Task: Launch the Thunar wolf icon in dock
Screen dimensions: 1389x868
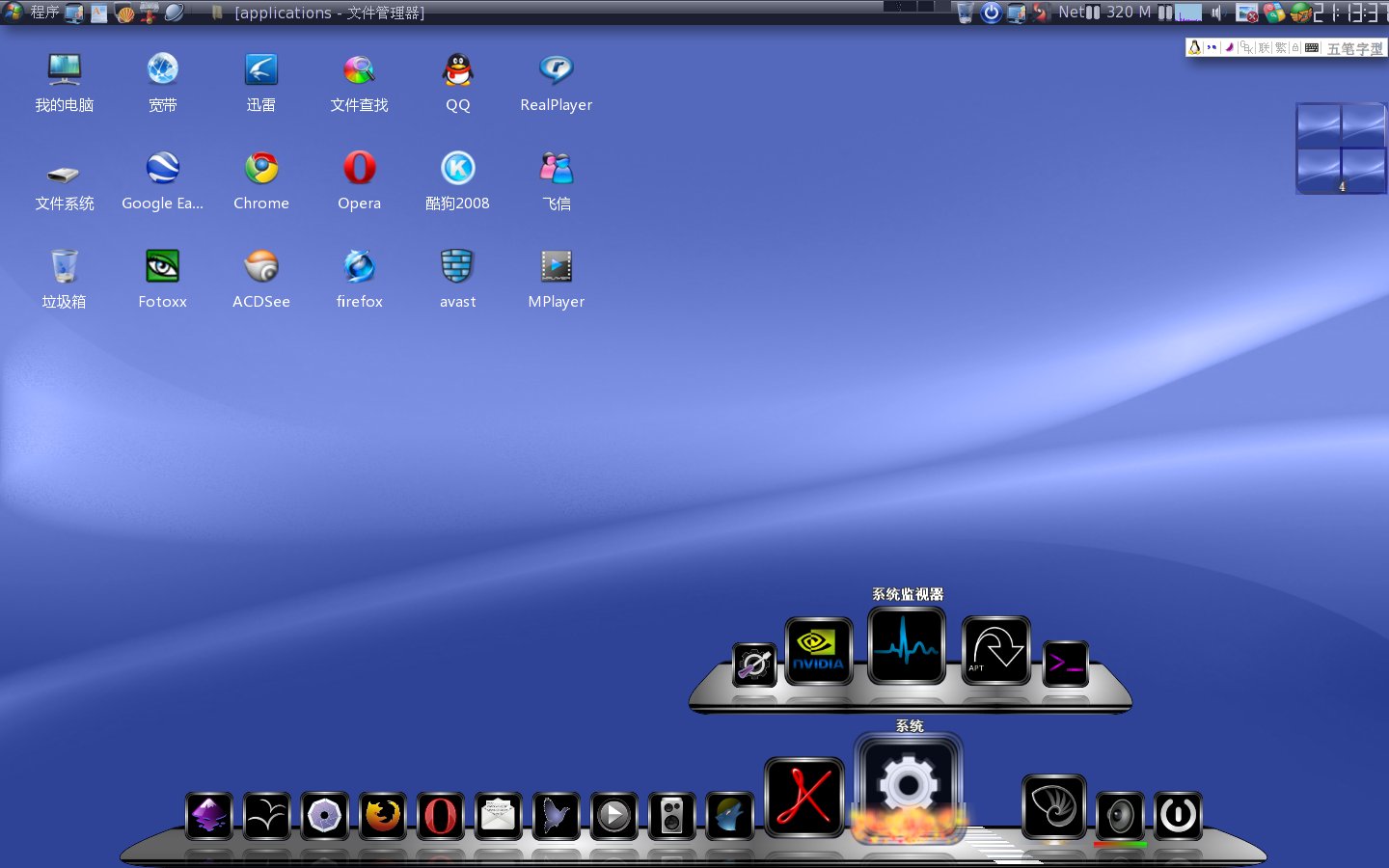Action: click(x=730, y=816)
